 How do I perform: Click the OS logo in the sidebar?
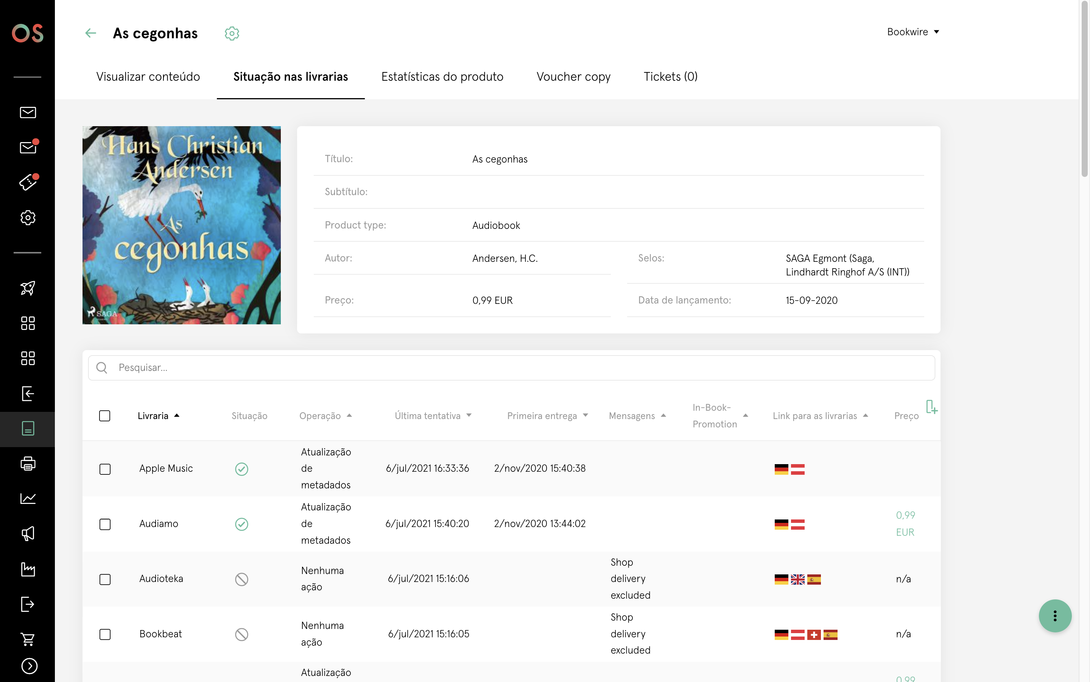pos(27,33)
